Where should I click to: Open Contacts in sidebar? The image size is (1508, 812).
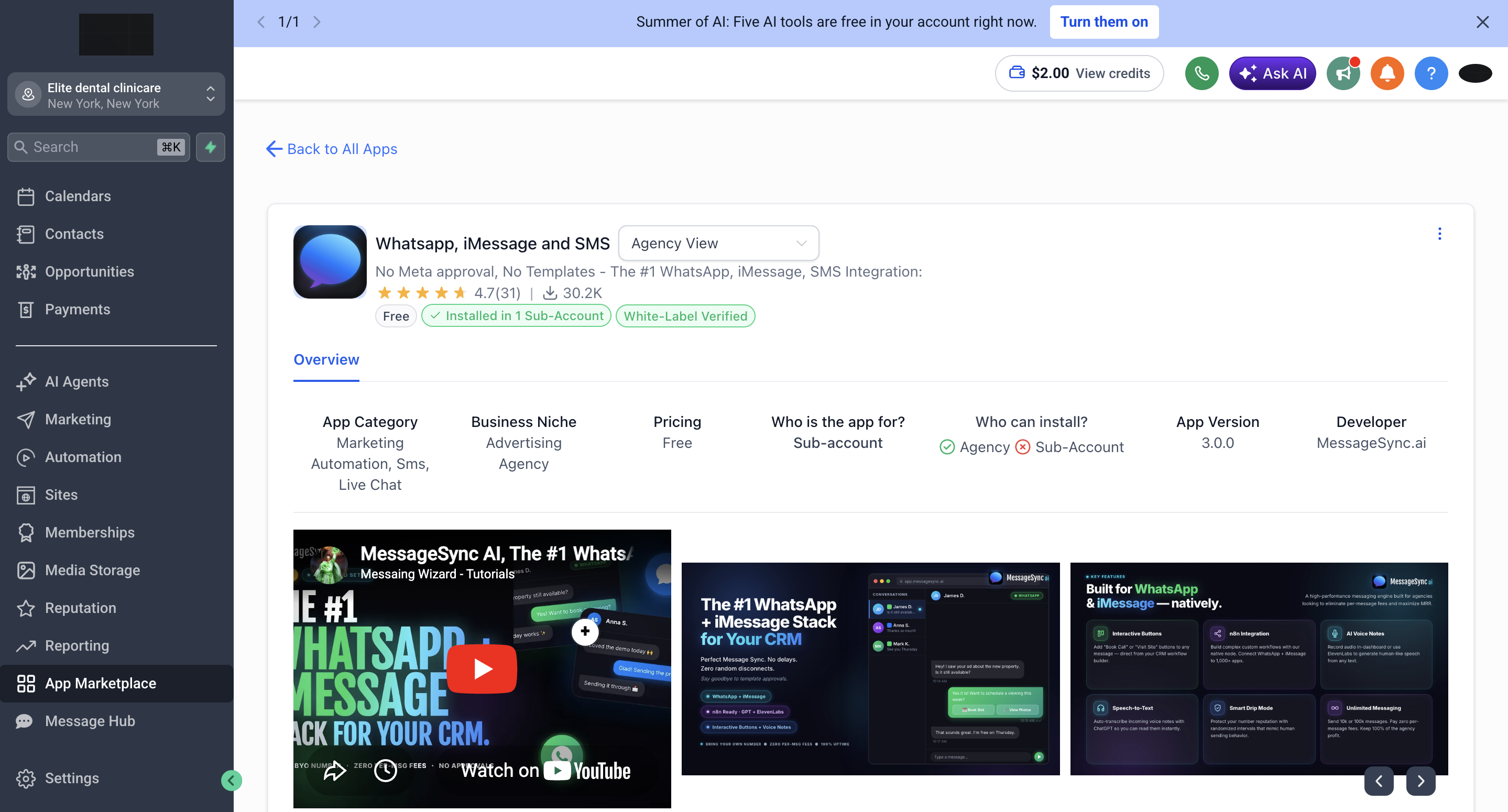(x=116, y=234)
